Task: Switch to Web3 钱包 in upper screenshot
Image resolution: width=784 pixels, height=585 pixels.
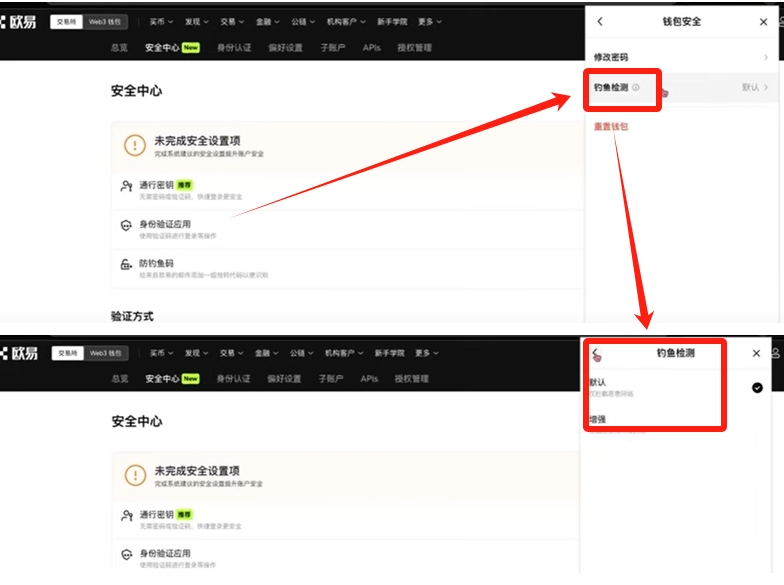Action: pos(104,22)
